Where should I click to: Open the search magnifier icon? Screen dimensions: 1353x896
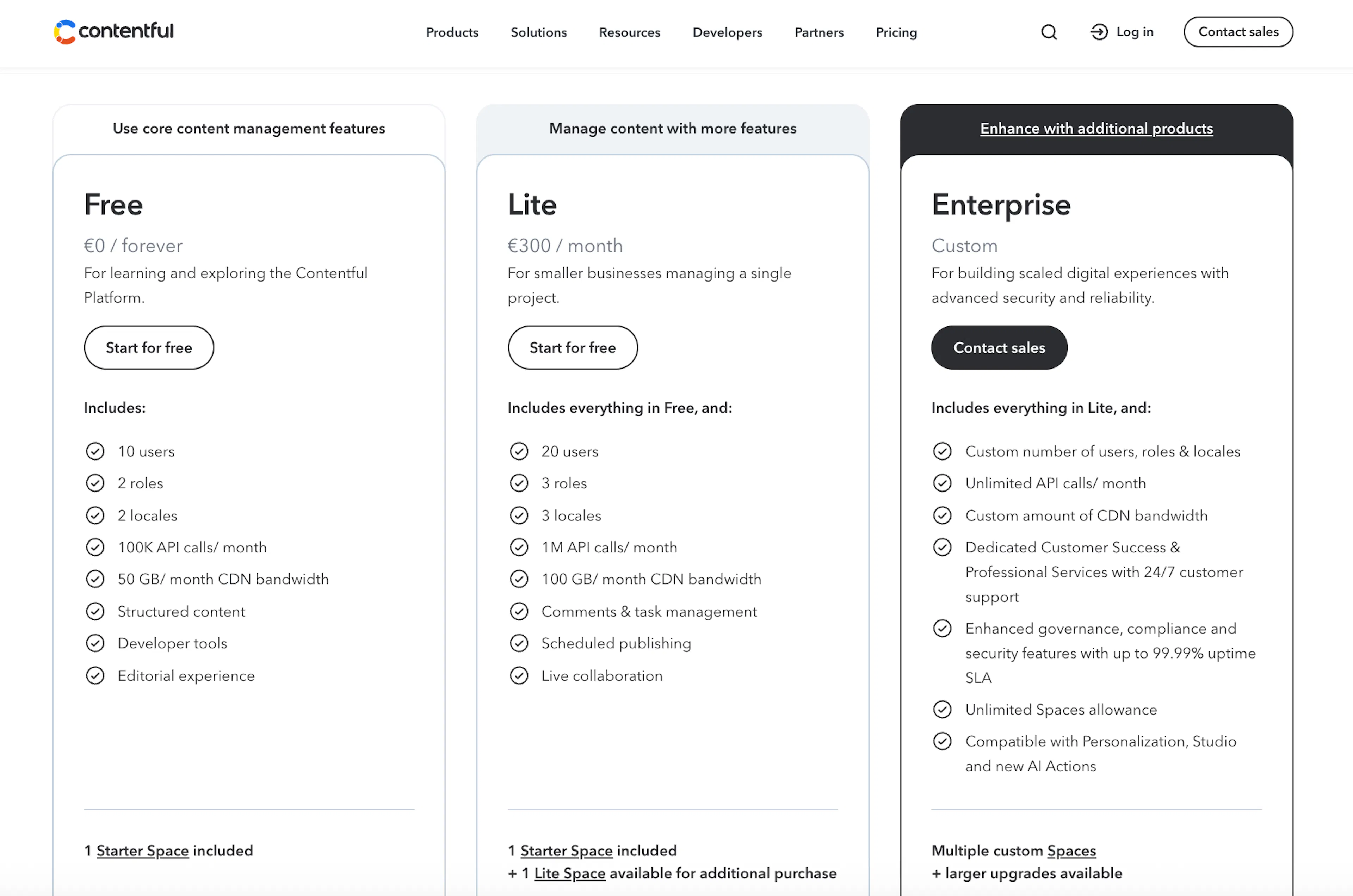click(x=1049, y=32)
